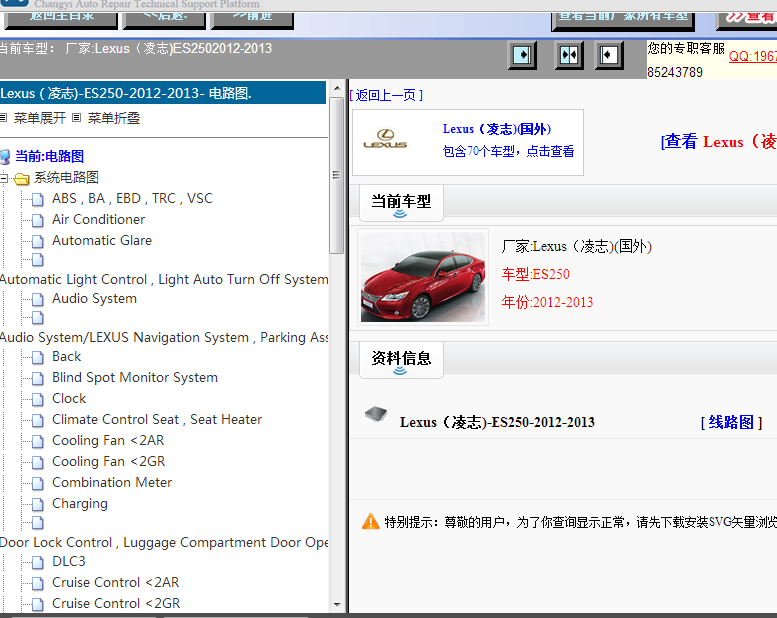The height and width of the screenshot is (618, 777).
Task: Open Automatic Light Control, Light Auto Turn Off
Action: coord(164,280)
